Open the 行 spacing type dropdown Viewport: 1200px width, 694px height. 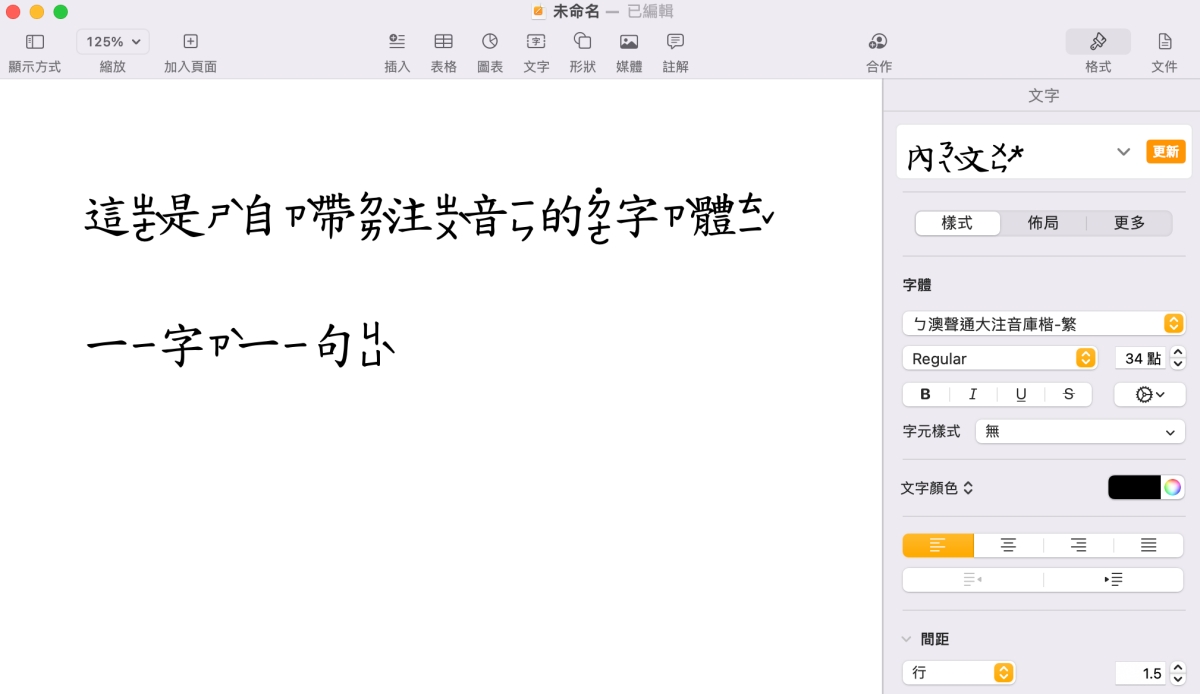click(959, 673)
